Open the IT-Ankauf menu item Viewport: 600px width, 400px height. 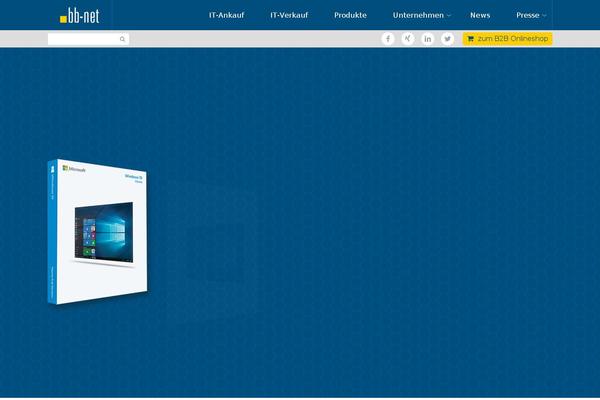(227, 15)
